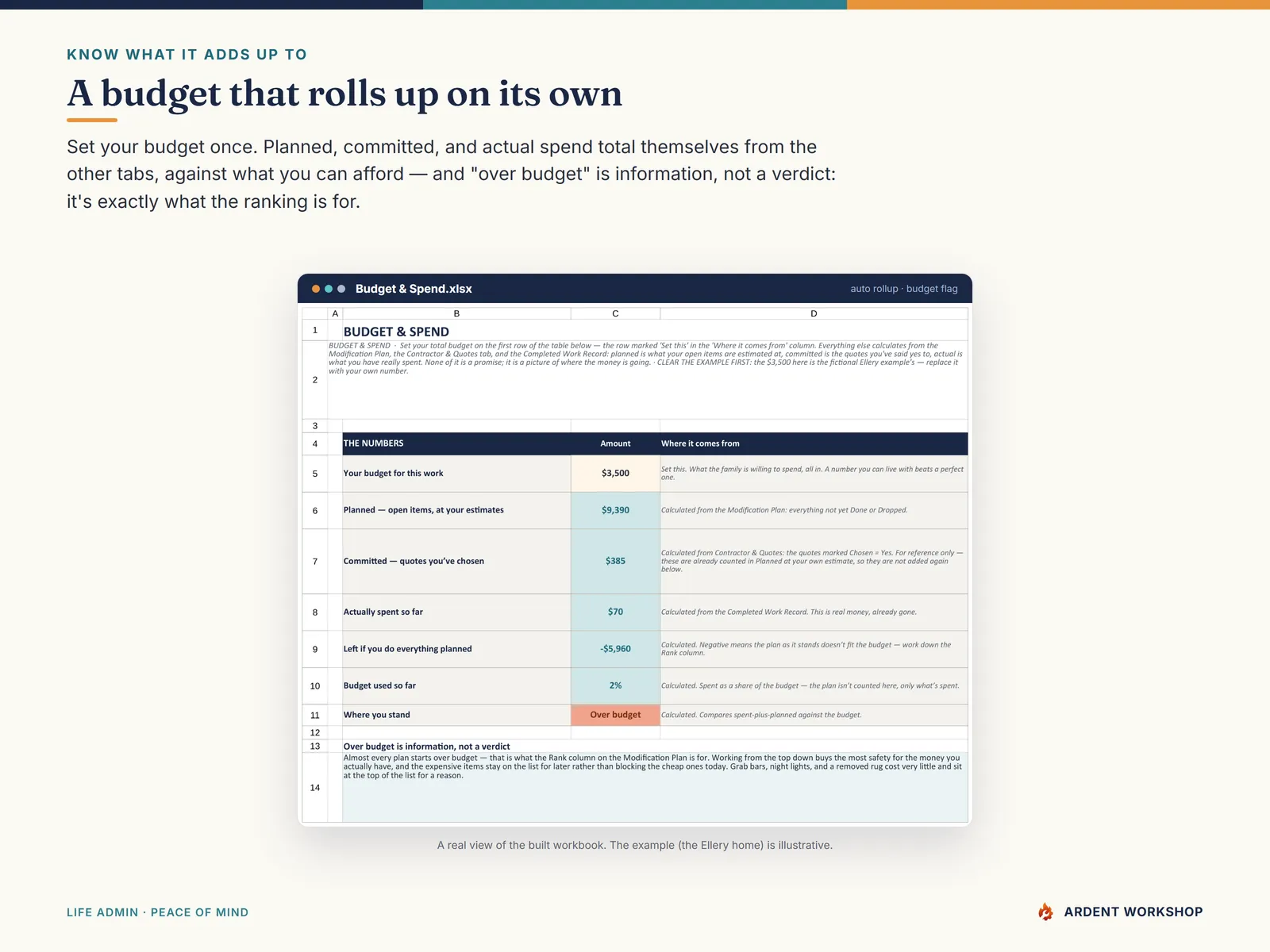The width and height of the screenshot is (1270, 952).
Task: Click the $3,500 budget input cell
Action: (x=615, y=474)
